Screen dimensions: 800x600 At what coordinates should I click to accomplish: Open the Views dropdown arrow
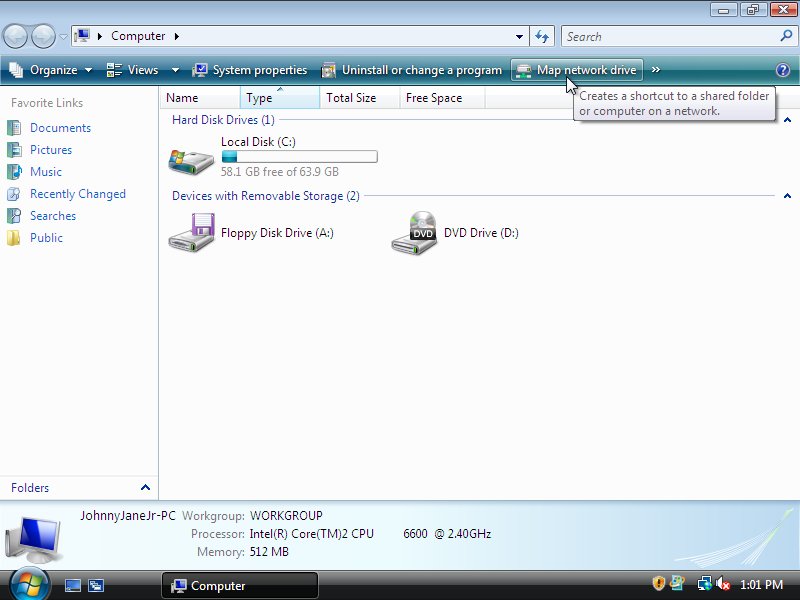(175, 70)
